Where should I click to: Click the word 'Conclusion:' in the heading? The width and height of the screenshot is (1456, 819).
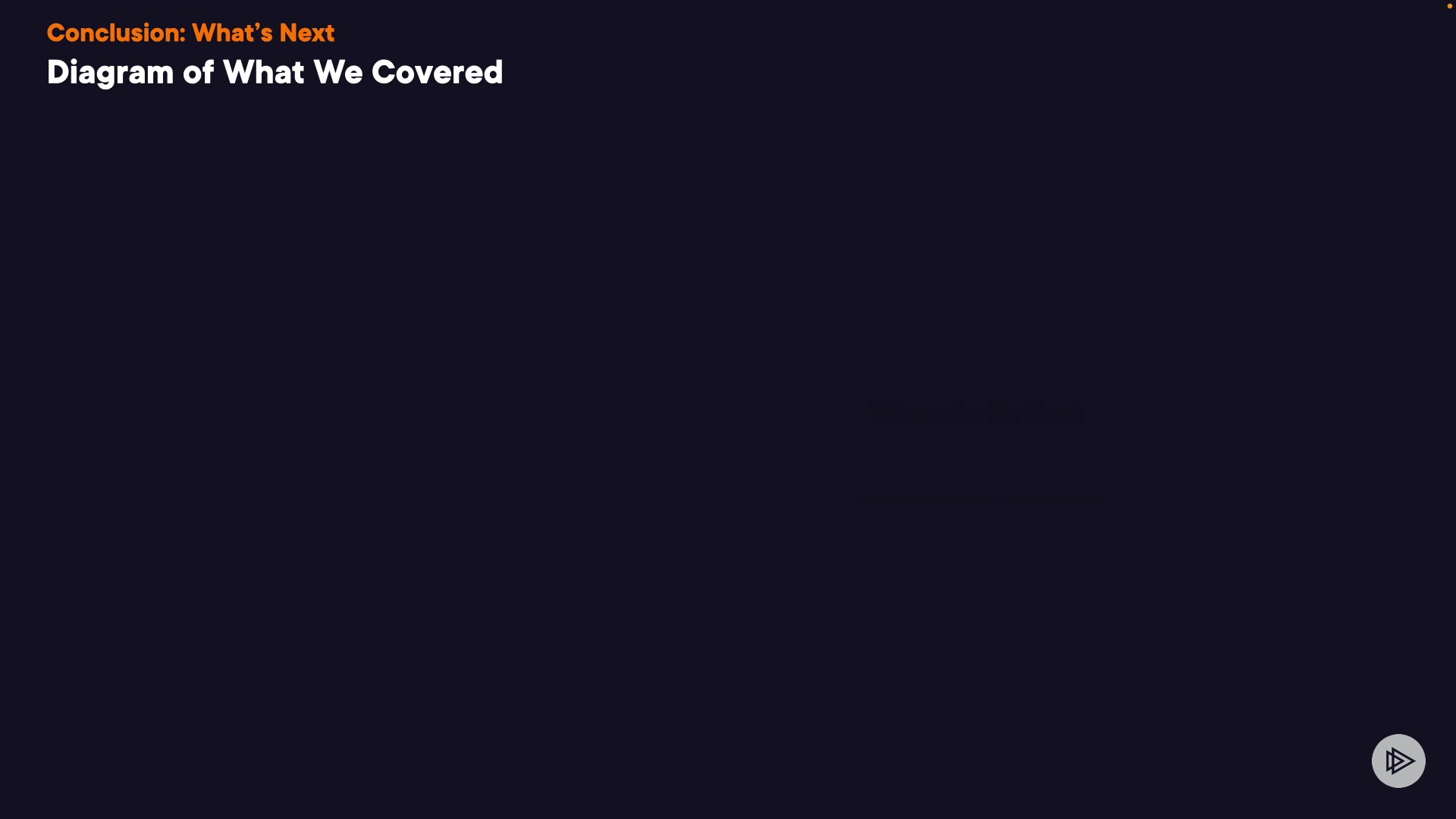click(116, 33)
